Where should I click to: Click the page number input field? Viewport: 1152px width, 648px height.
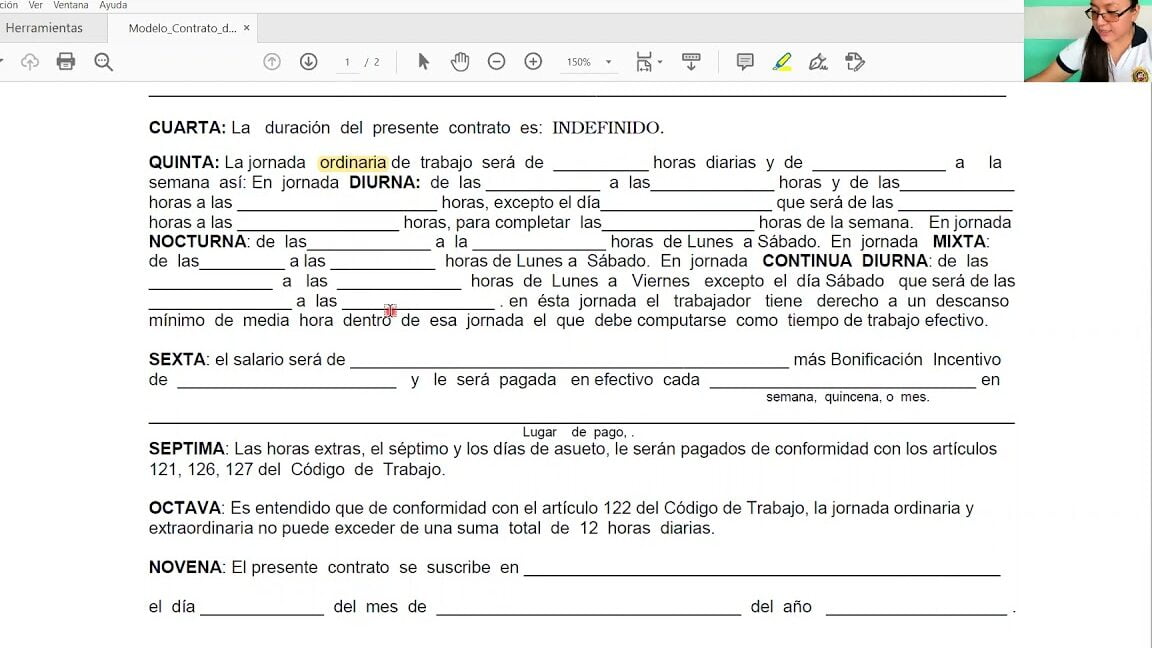point(347,61)
